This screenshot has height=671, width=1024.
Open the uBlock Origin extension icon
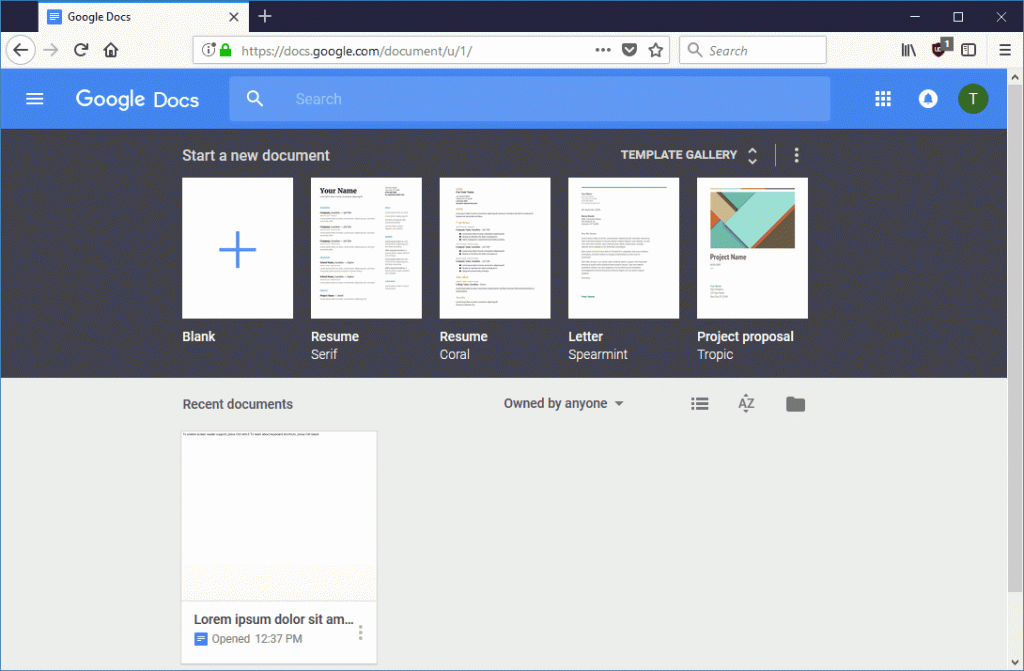point(940,48)
